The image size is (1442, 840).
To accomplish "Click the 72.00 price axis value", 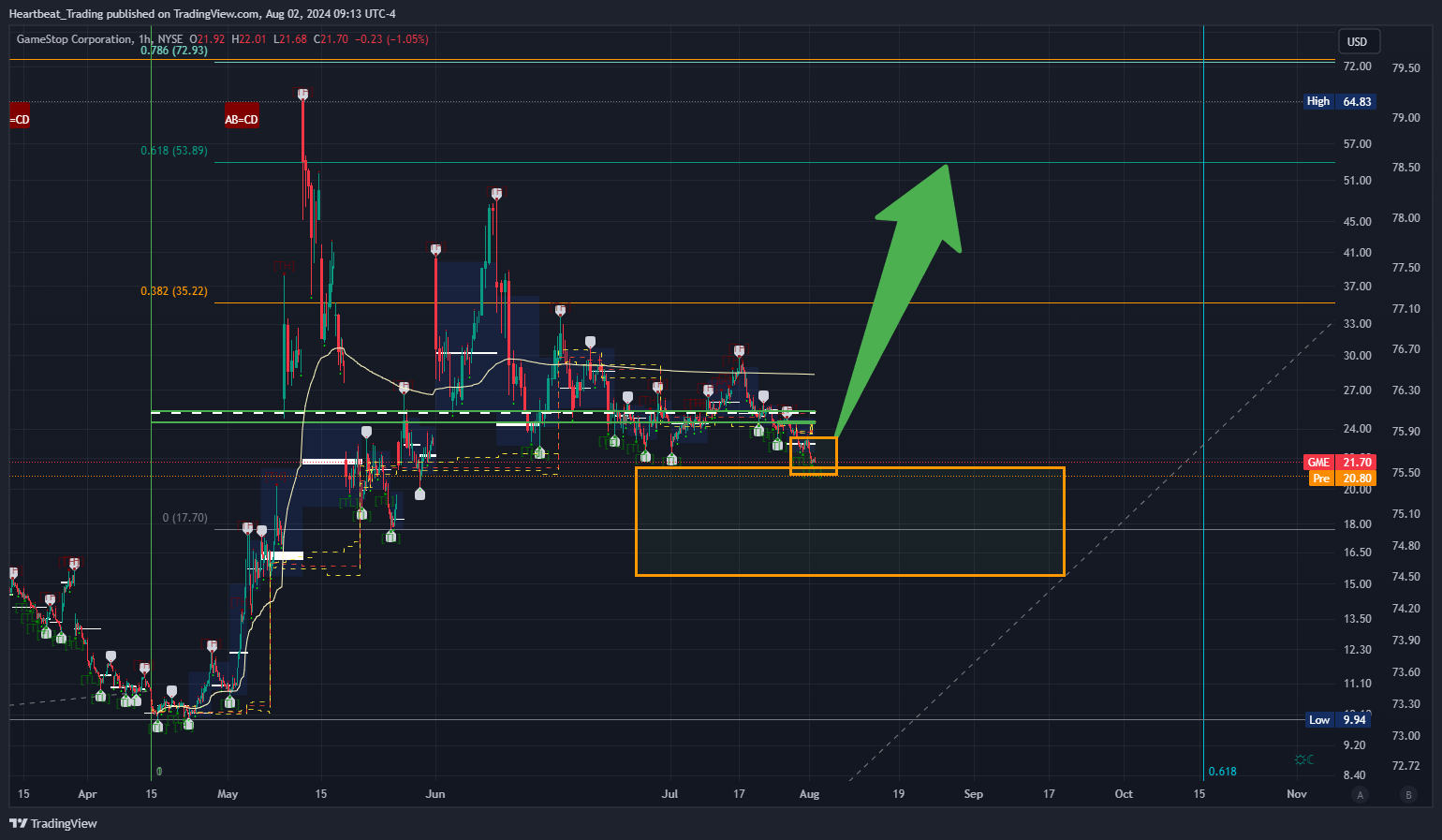I will tap(1358, 66).
